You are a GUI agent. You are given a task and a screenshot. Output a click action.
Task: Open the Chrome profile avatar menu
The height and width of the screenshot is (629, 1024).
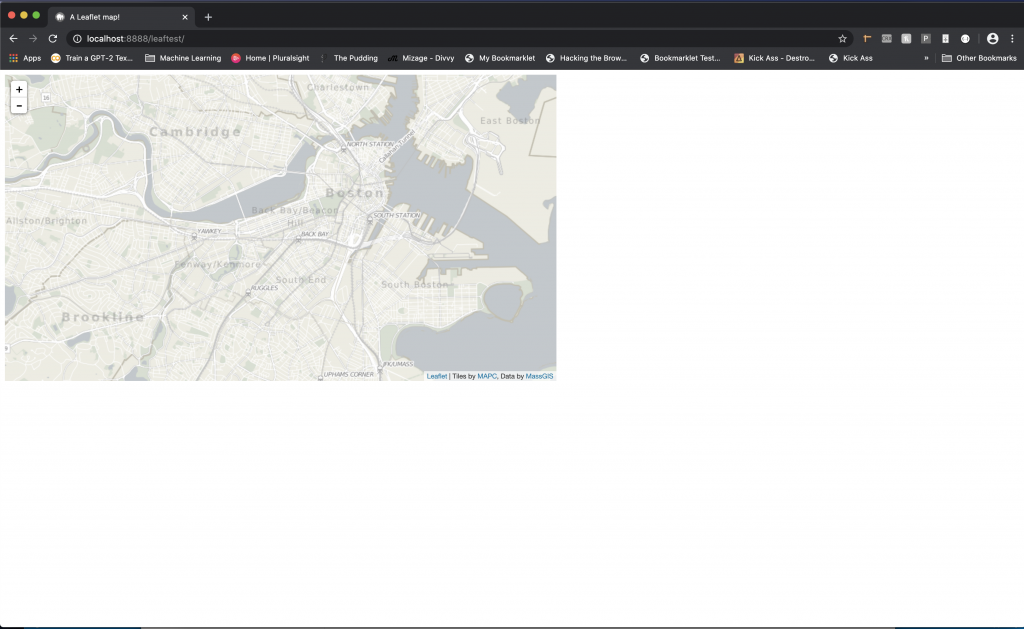994,38
